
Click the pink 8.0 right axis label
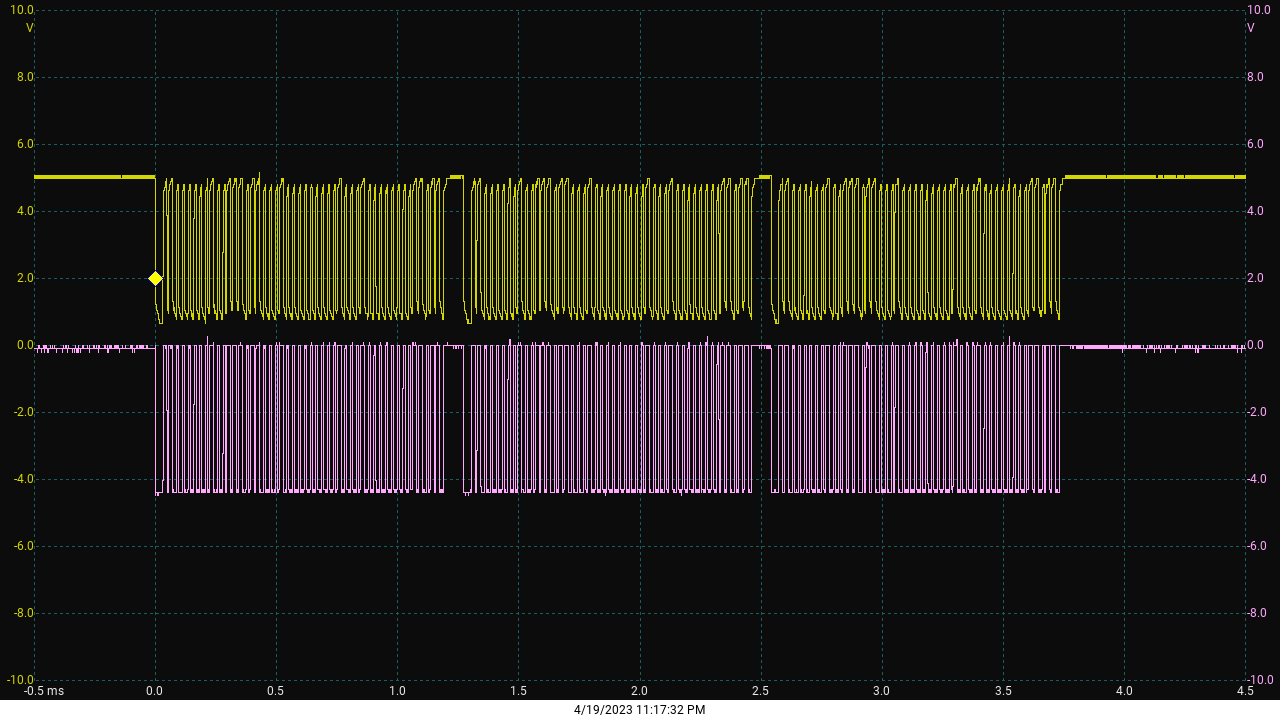(x=1256, y=77)
